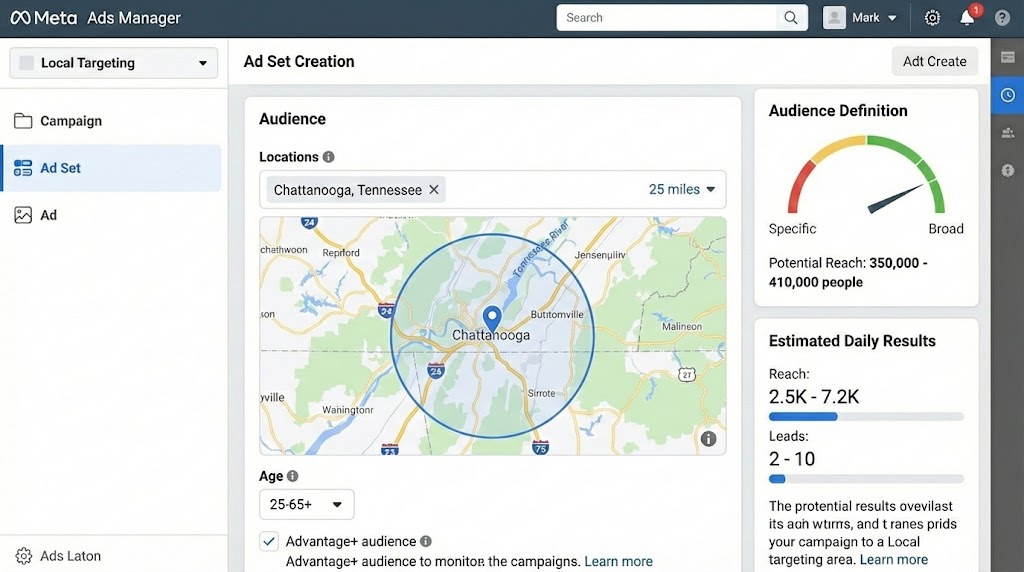Click the Reach progress bar
Screen dimensions: 1024x572
pyautogui.click(x=866, y=417)
